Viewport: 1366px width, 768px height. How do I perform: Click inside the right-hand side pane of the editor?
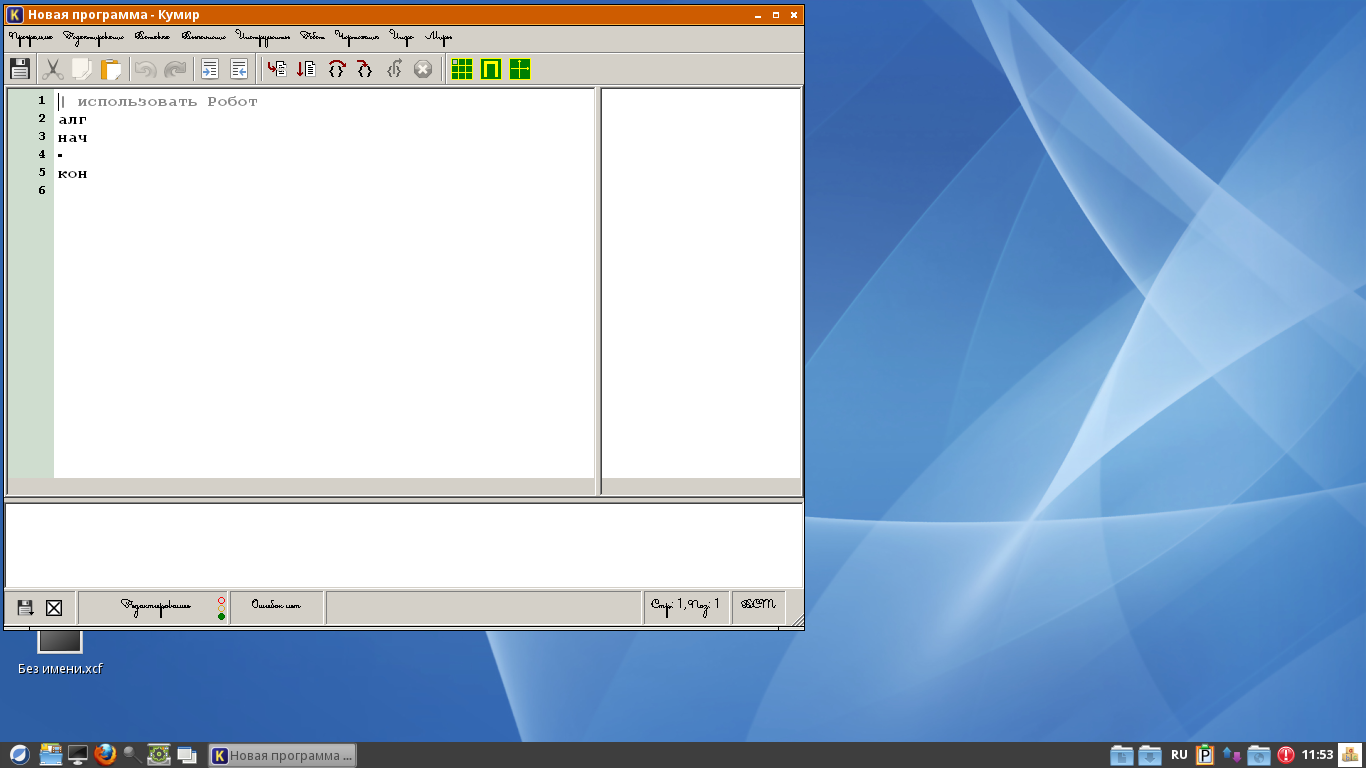pyautogui.click(x=701, y=283)
